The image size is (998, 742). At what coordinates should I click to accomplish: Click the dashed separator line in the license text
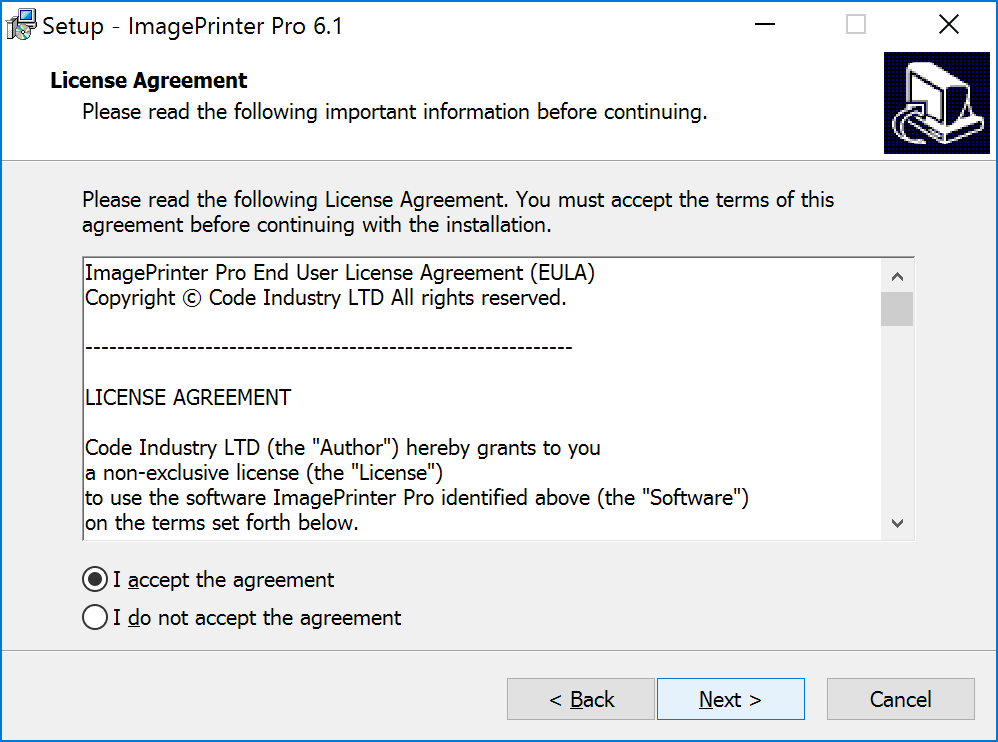click(328, 348)
